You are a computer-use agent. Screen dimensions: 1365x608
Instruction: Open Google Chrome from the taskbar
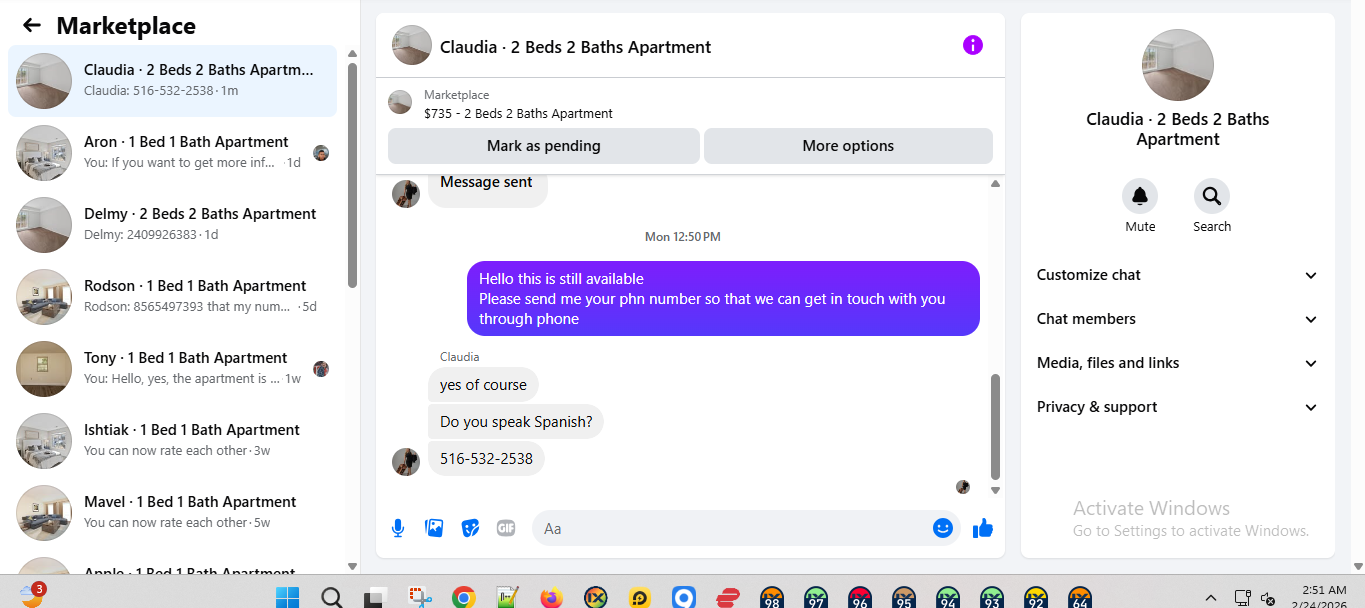click(x=463, y=598)
